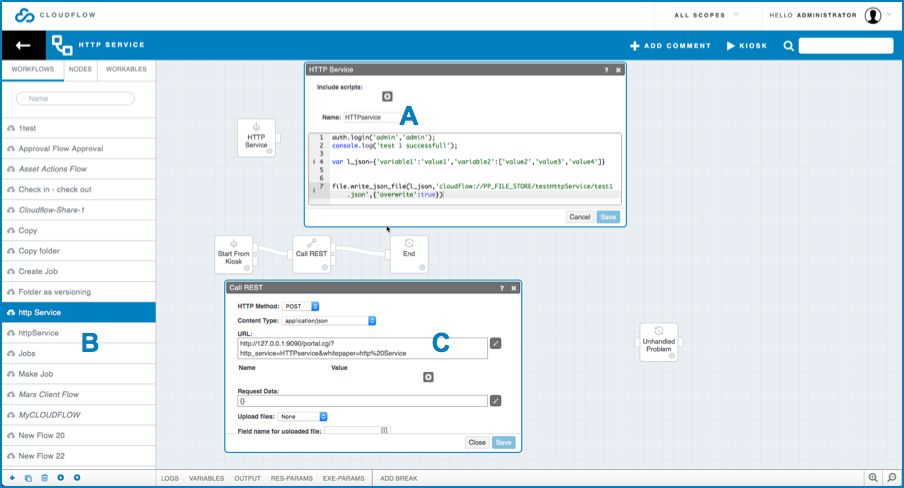Click inside the script code editor
904x488 pixels.
(465, 168)
